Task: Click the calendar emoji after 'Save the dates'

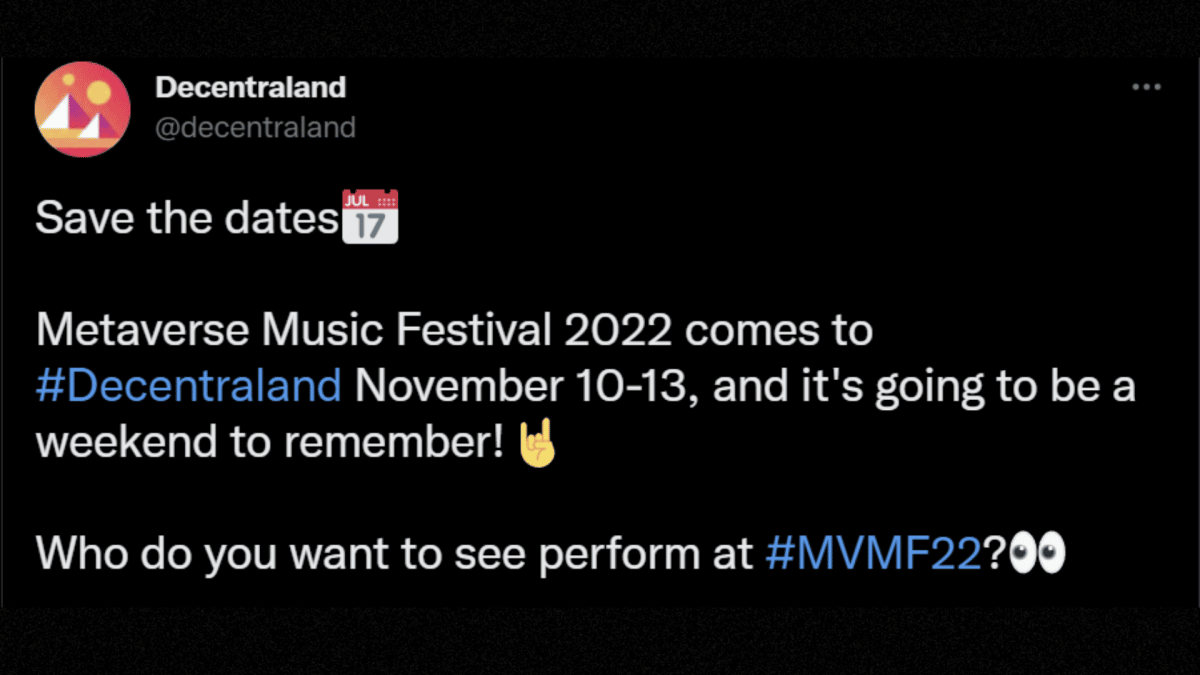Action: pos(369,216)
